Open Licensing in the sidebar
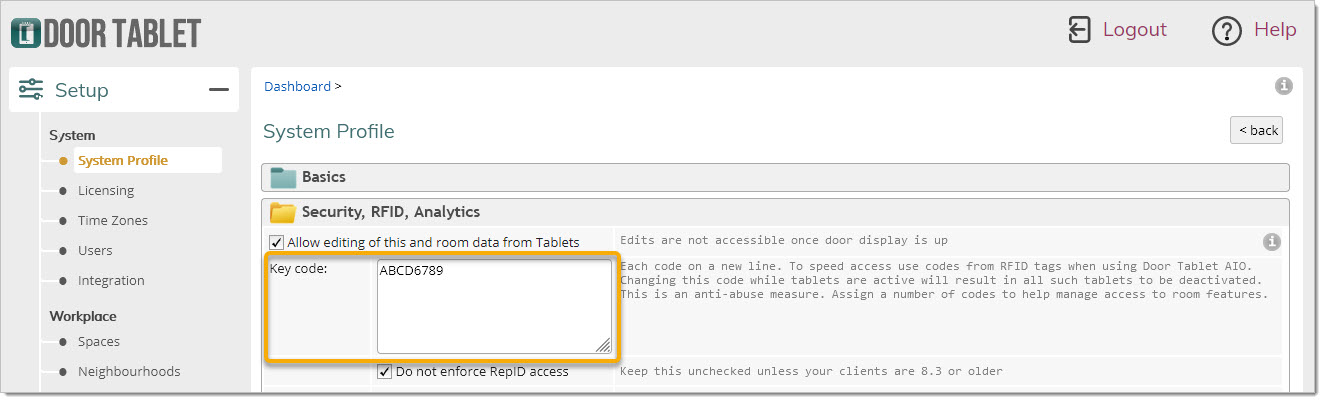Screen dimensions: 1323x401 tap(106, 190)
